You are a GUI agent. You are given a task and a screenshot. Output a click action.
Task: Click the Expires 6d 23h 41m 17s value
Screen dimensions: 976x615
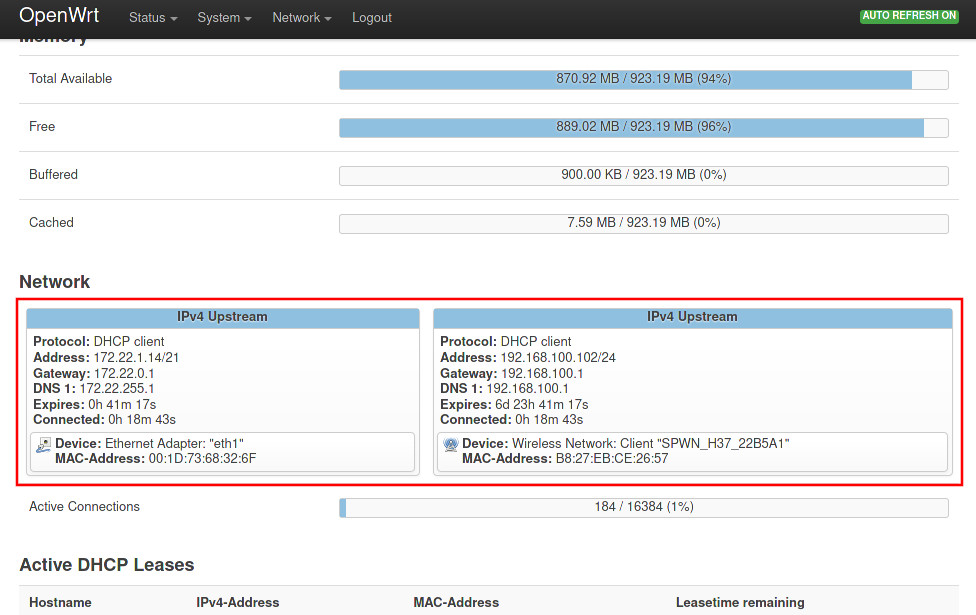[x=542, y=405]
